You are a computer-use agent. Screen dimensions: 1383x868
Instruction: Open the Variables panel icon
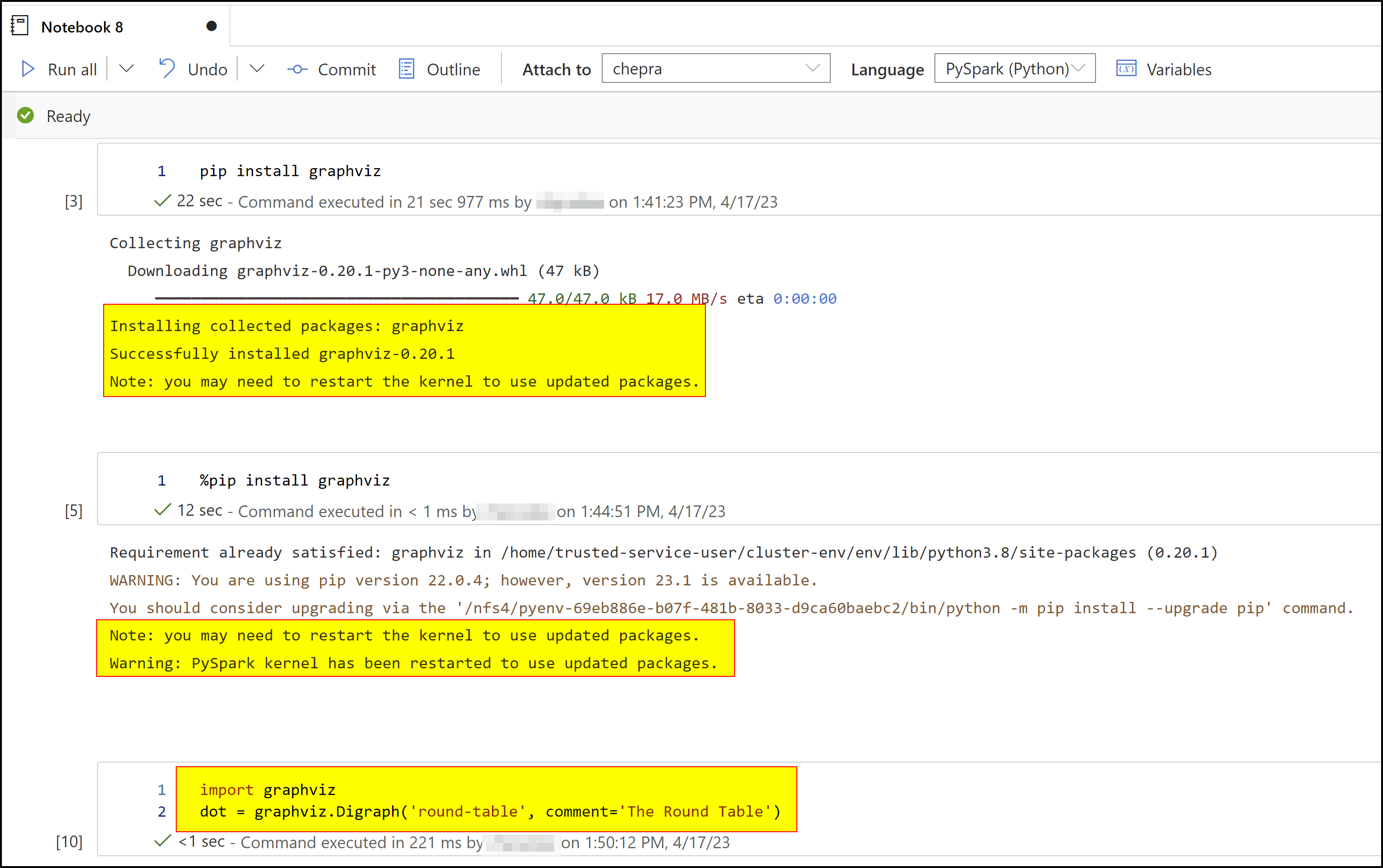1126,69
